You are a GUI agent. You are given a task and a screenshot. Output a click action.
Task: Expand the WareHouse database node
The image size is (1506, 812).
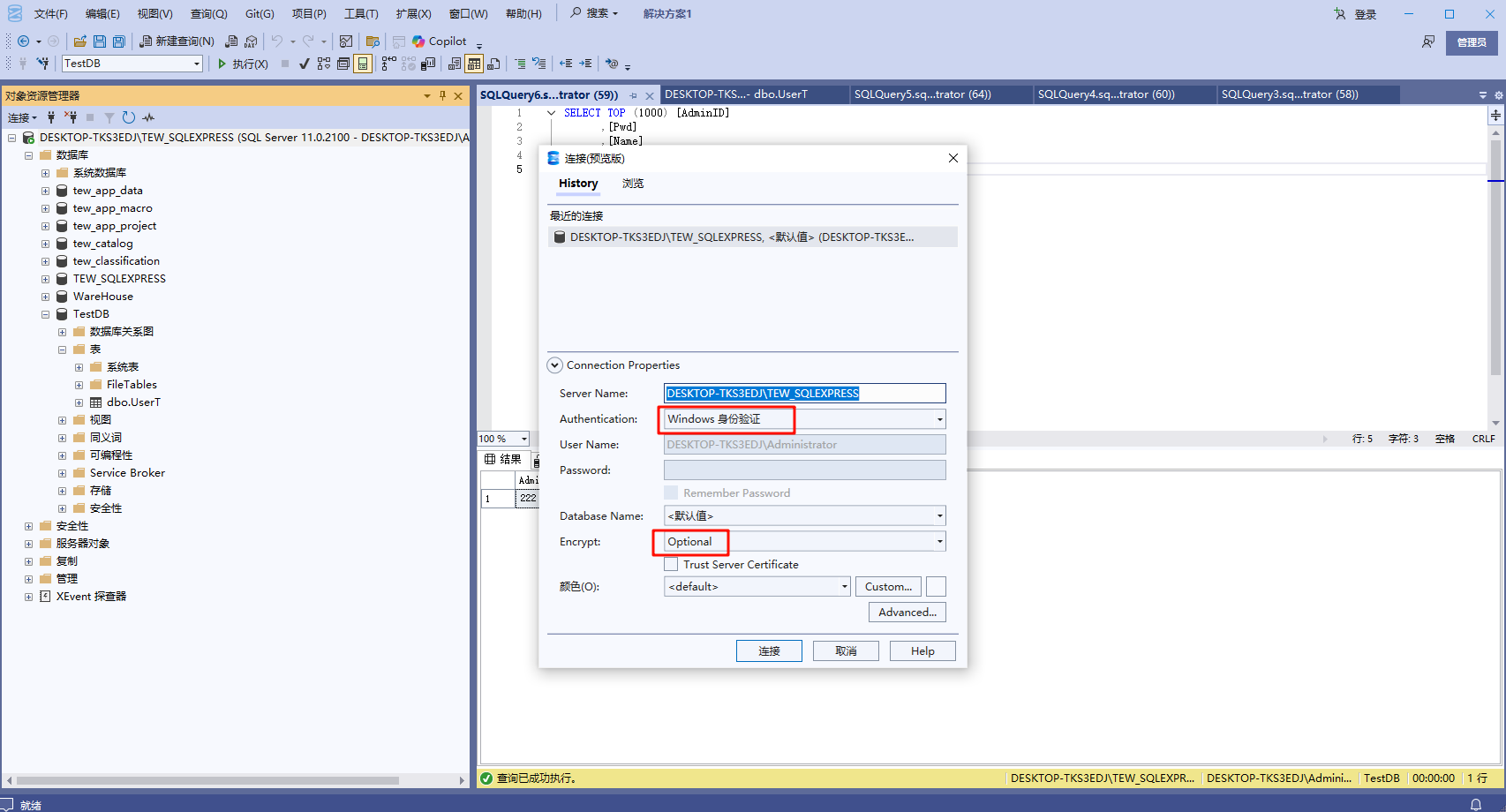[45, 297]
